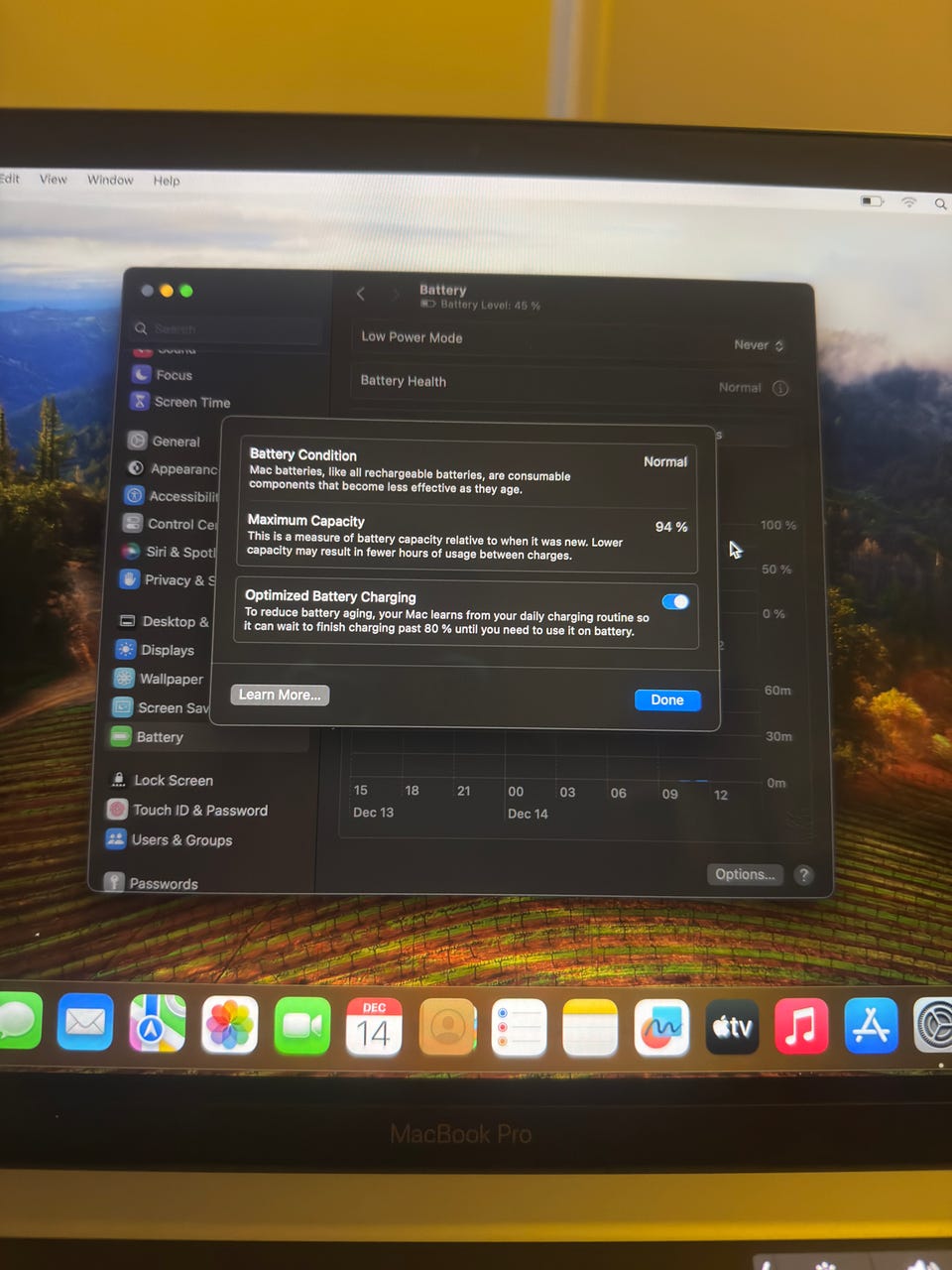
Task: Open the Edit menu
Action: click(10, 179)
